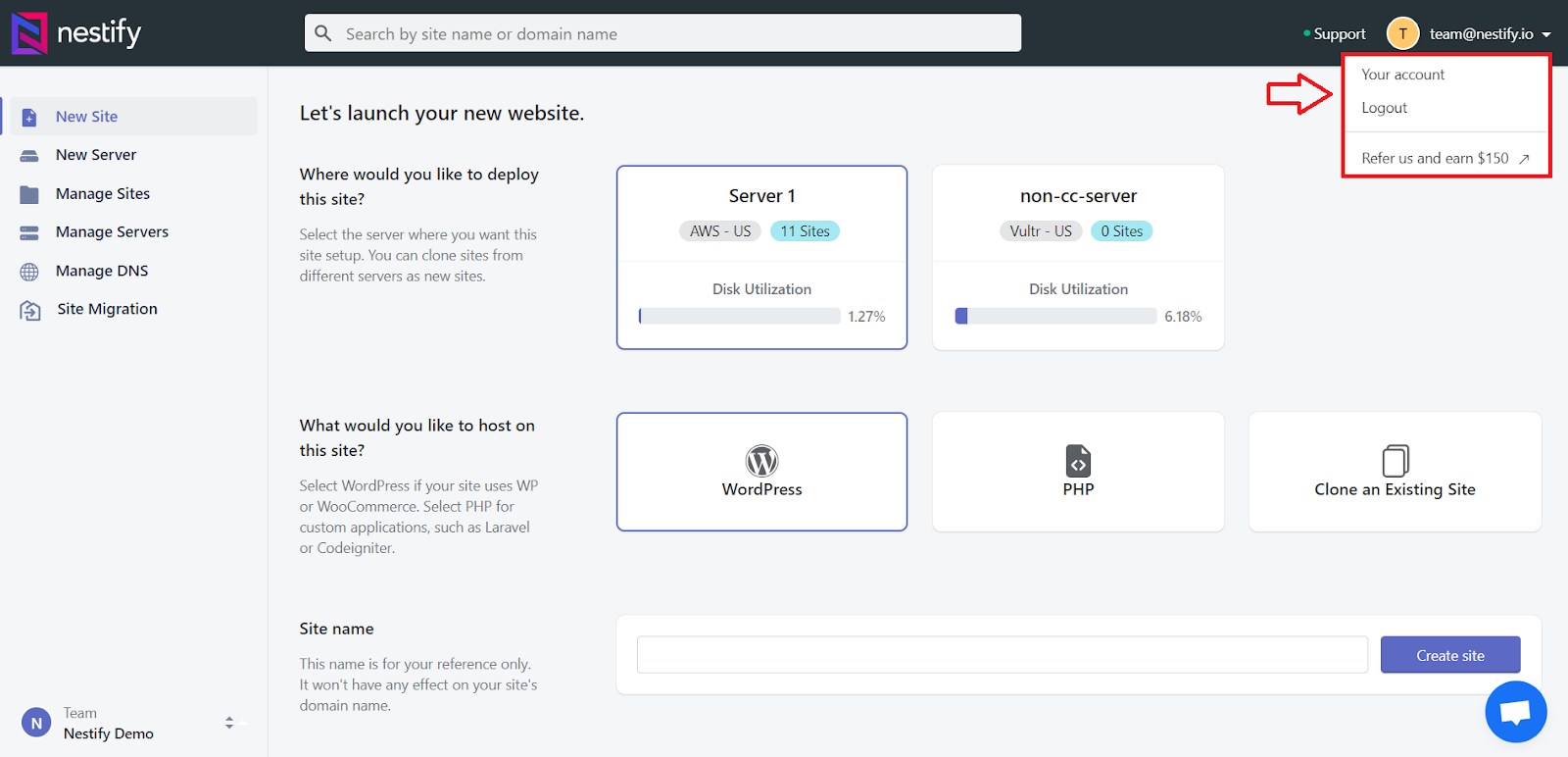Click the Vultr - US badge
Screen dimensions: 1568x757
click(1041, 231)
